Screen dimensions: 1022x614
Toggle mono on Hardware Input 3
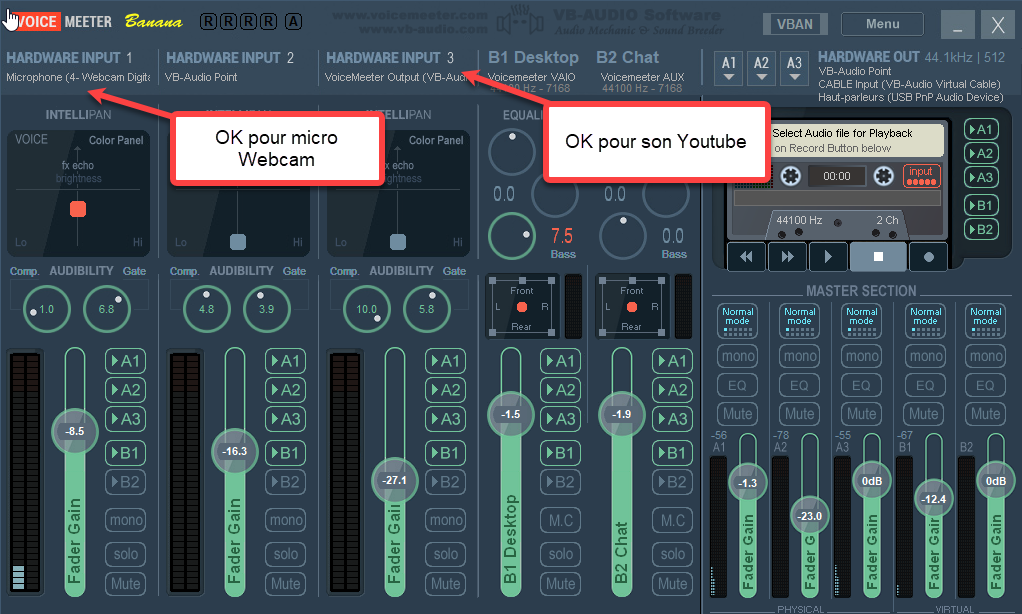(445, 520)
